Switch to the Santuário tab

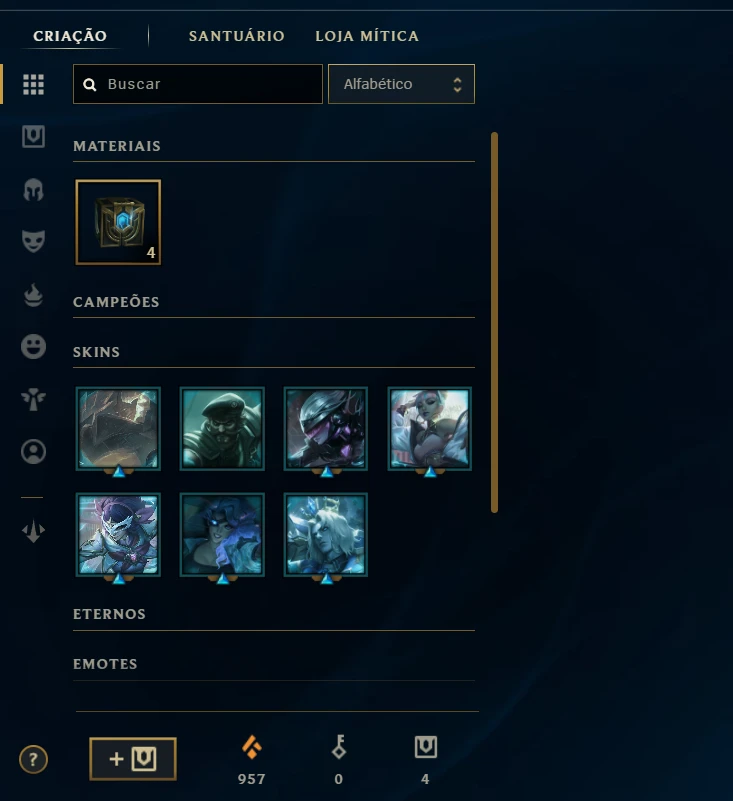[237, 36]
